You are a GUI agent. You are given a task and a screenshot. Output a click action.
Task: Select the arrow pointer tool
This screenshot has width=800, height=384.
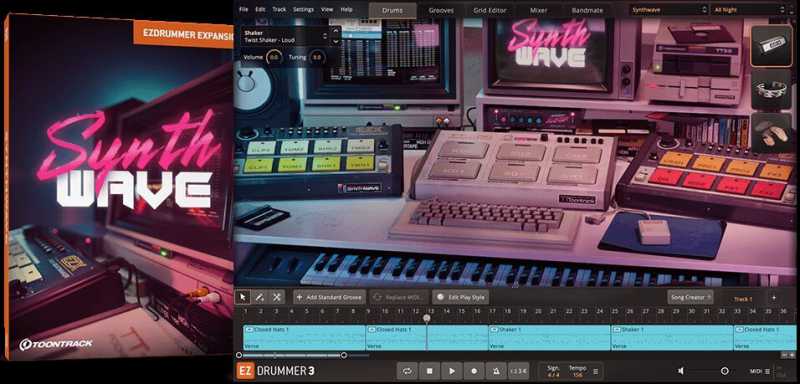[243, 297]
